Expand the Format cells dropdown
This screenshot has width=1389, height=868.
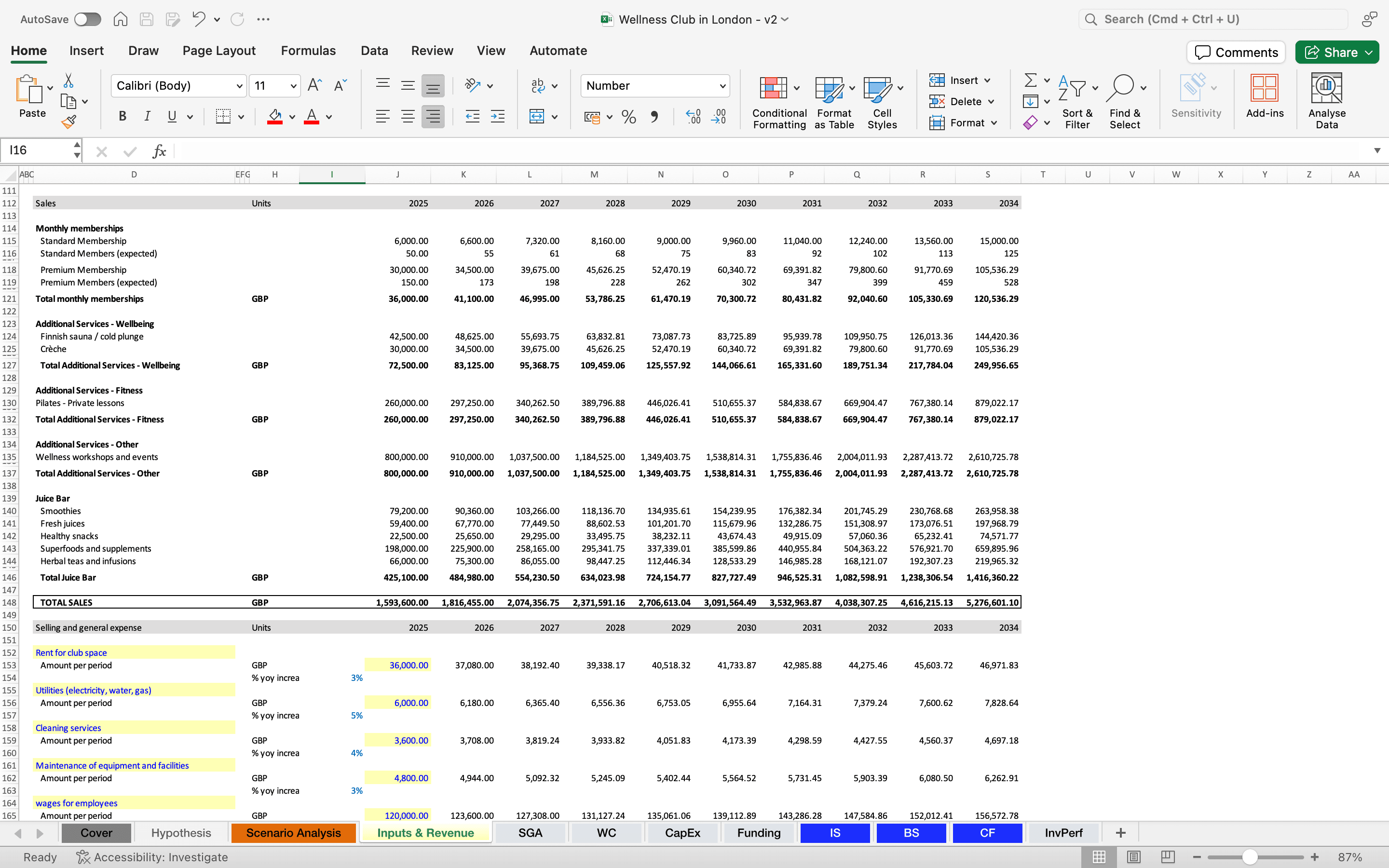click(x=994, y=123)
